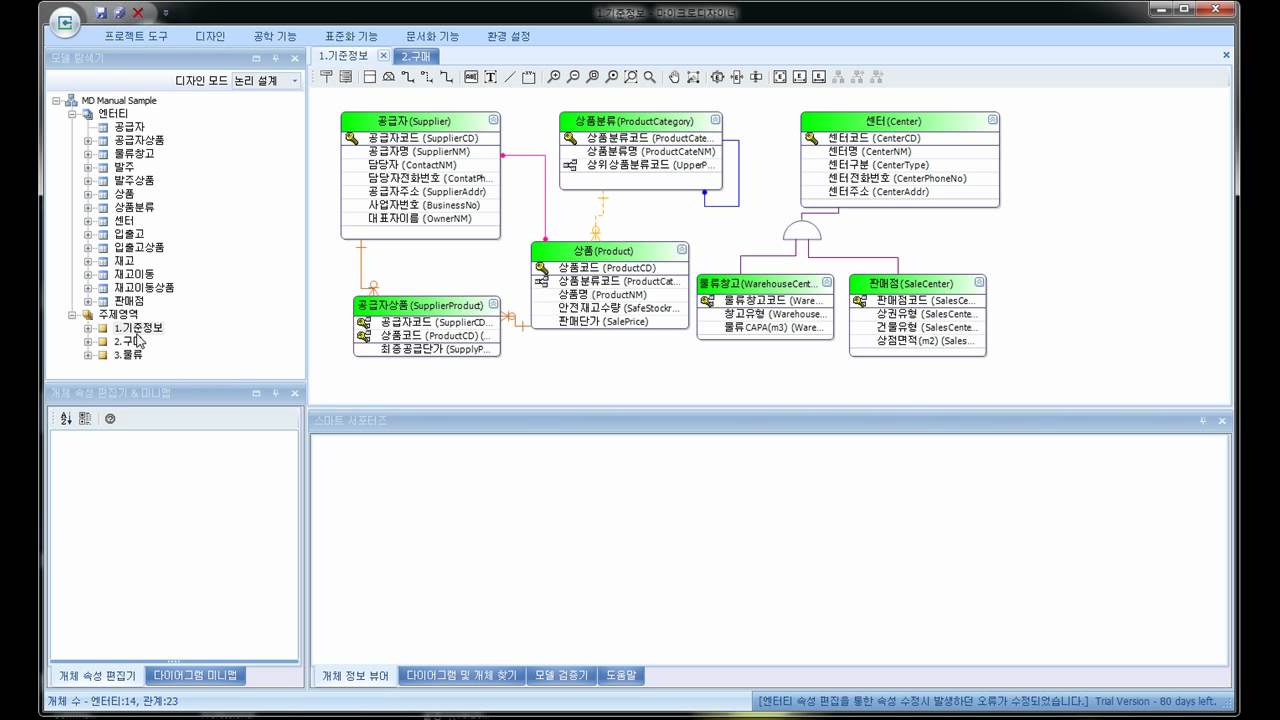Select the 개체 정보 뷰어 tab
The width and height of the screenshot is (1280, 720).
[x=354, y=676]
